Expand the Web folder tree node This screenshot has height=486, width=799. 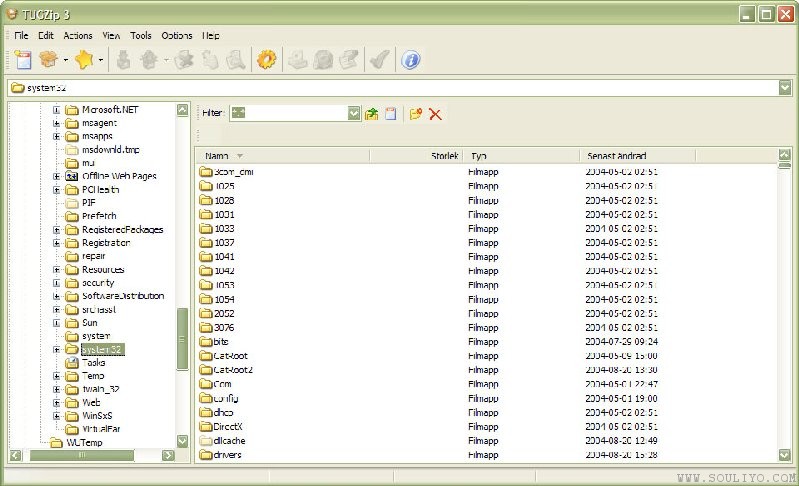click(57, 403)
